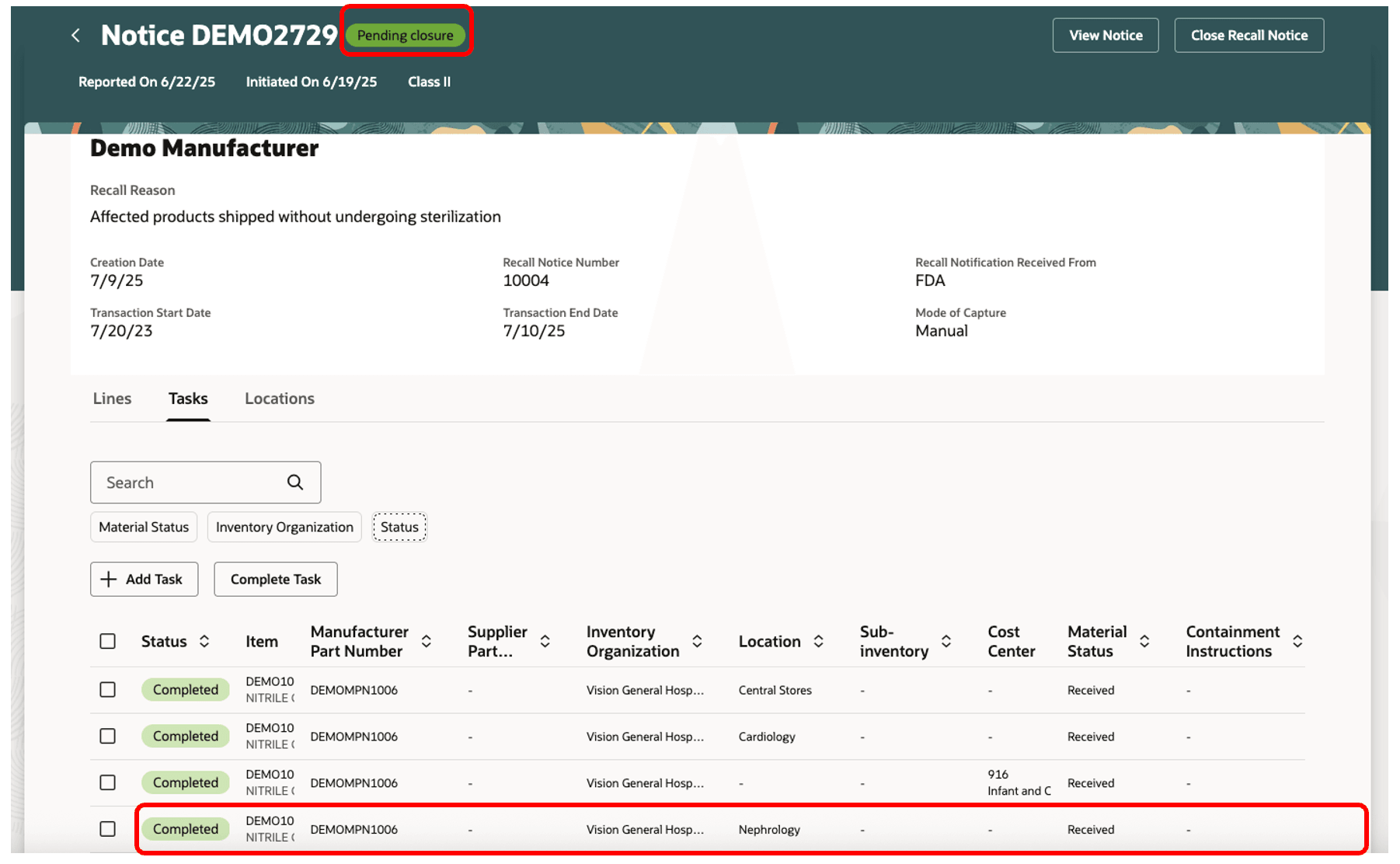Click the View Notice button
The image size is (1400, 864).
click(1106, 36)
